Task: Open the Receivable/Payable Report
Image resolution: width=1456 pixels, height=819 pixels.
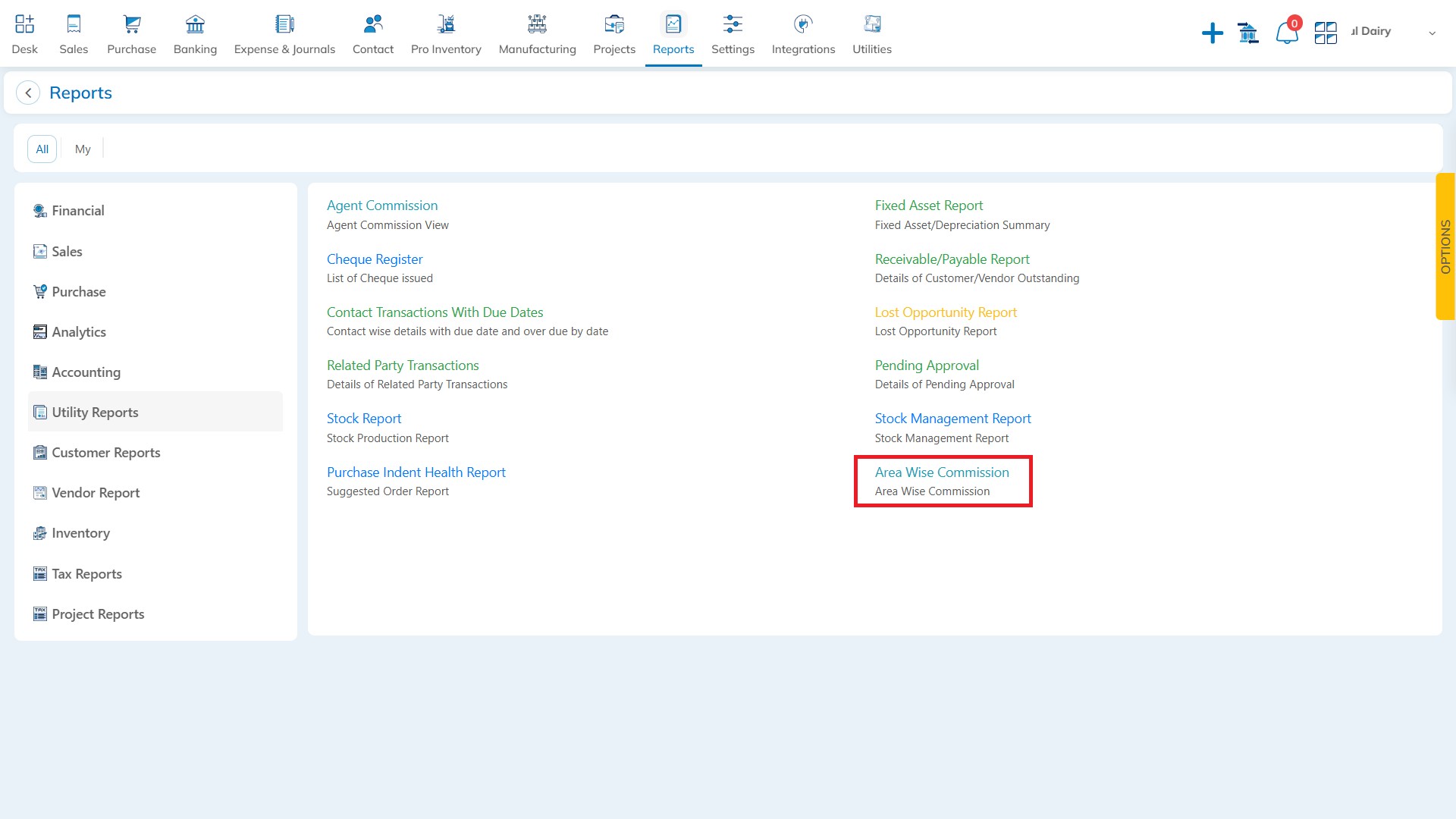Action: 952,259
